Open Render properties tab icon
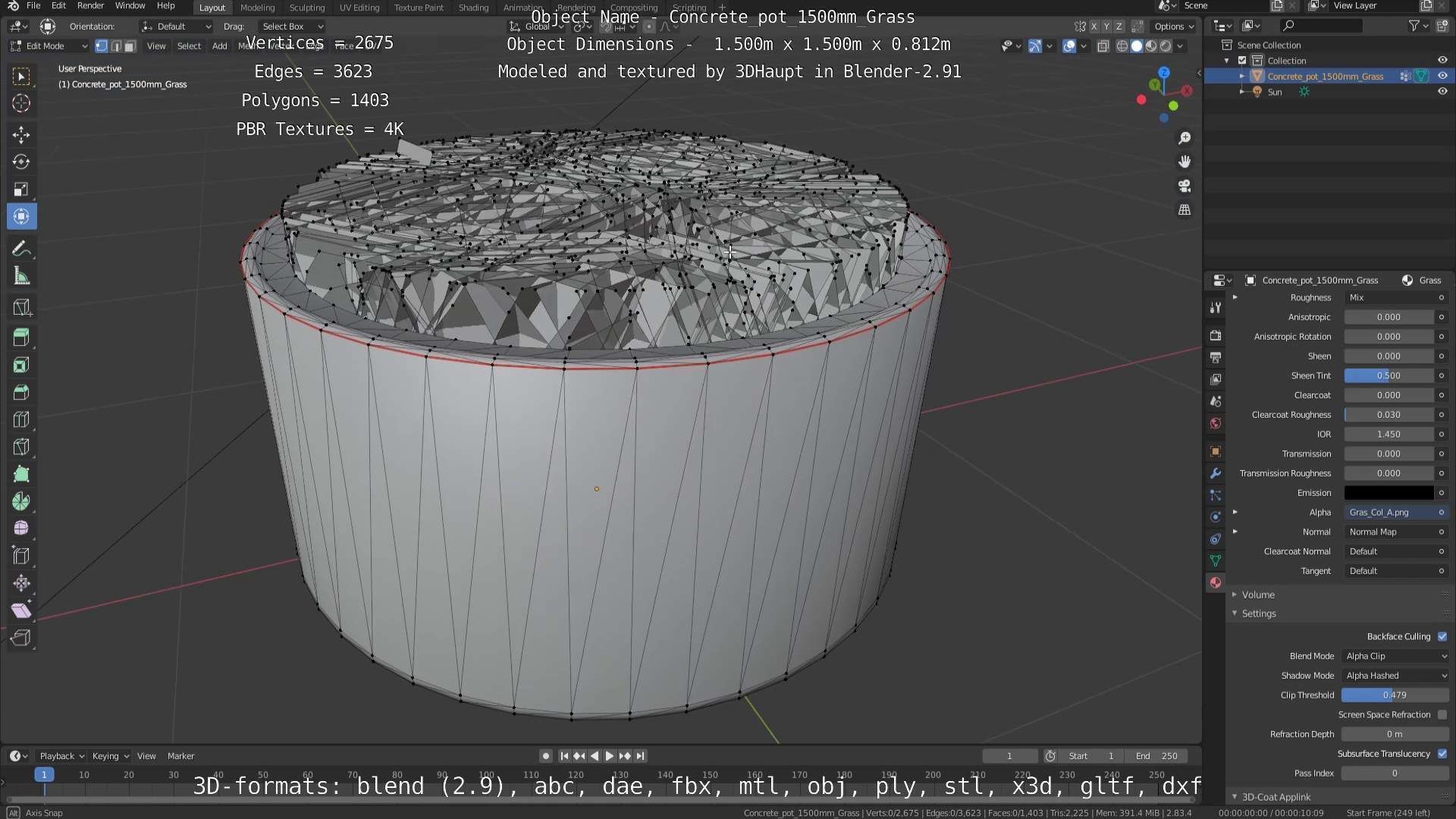The height and width of the screenshot is (819, 1456). [1216, 335]
